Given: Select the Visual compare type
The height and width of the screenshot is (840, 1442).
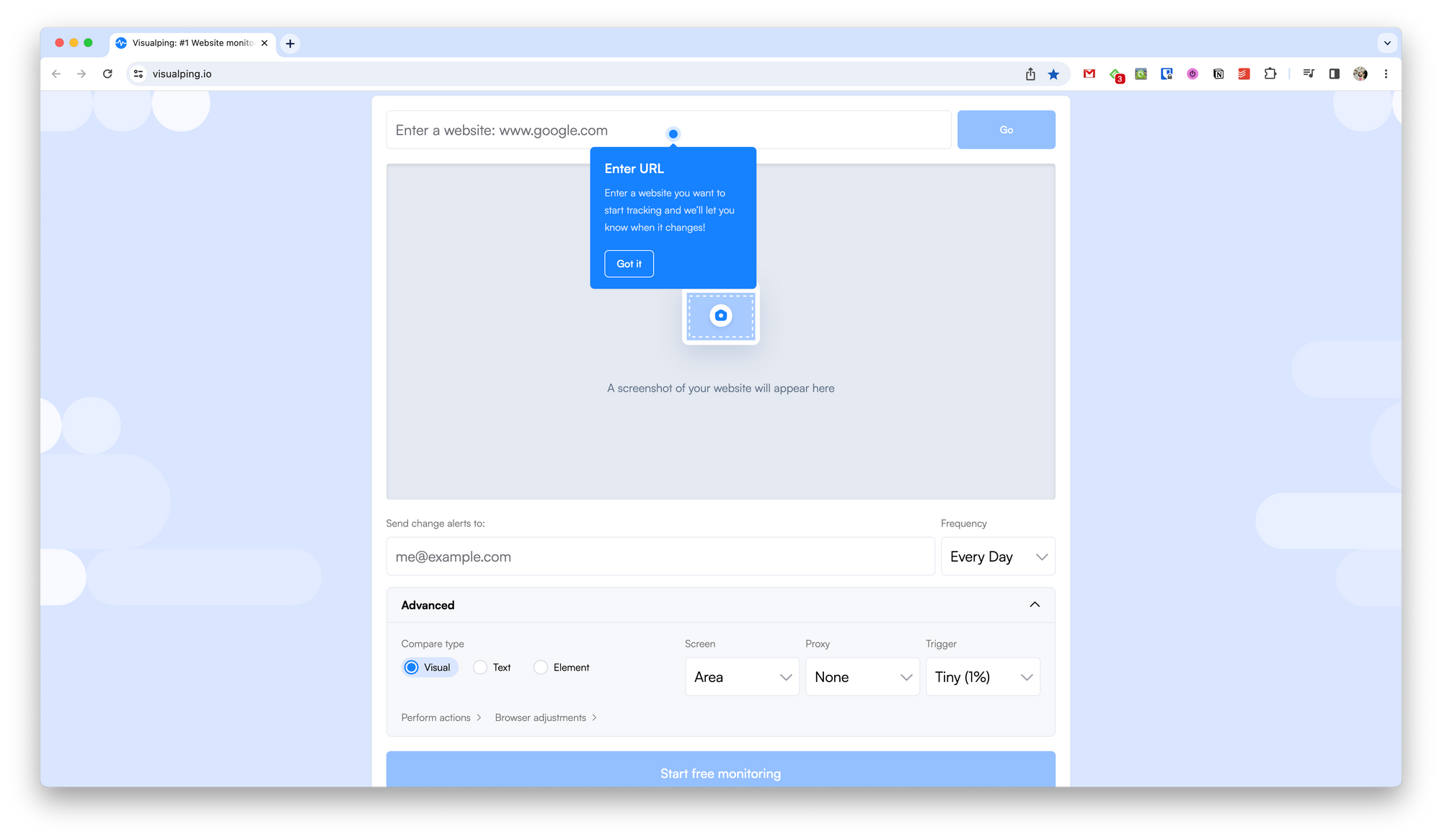Looking at the screenshot, I should pos(412,668).
